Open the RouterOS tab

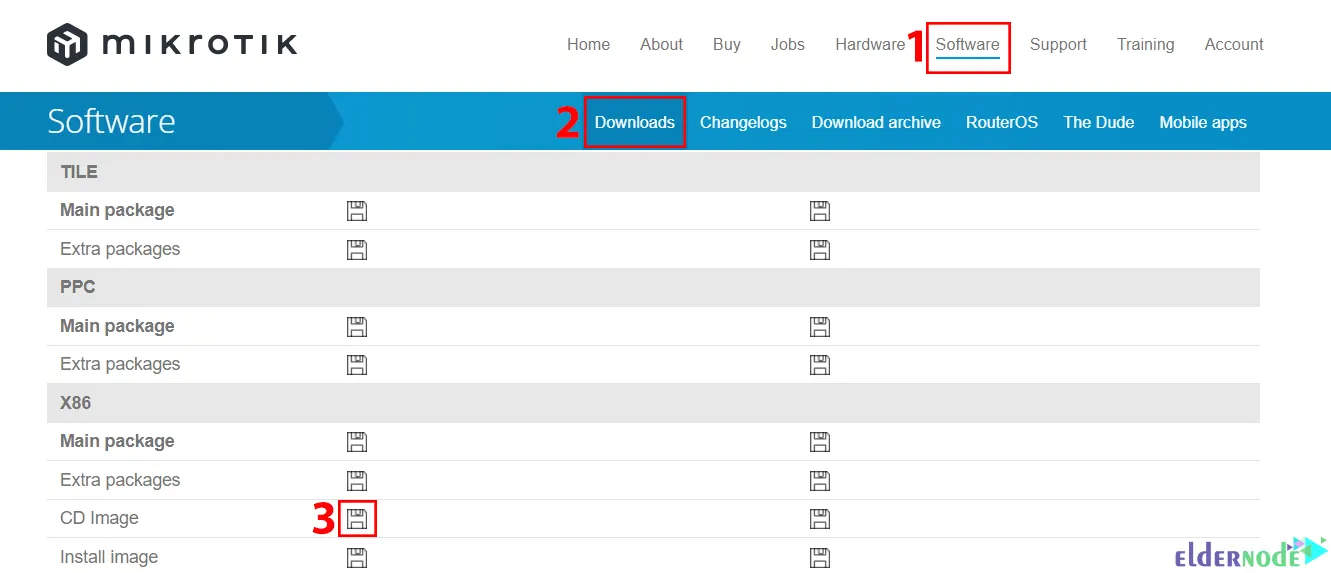(1002, 122)
